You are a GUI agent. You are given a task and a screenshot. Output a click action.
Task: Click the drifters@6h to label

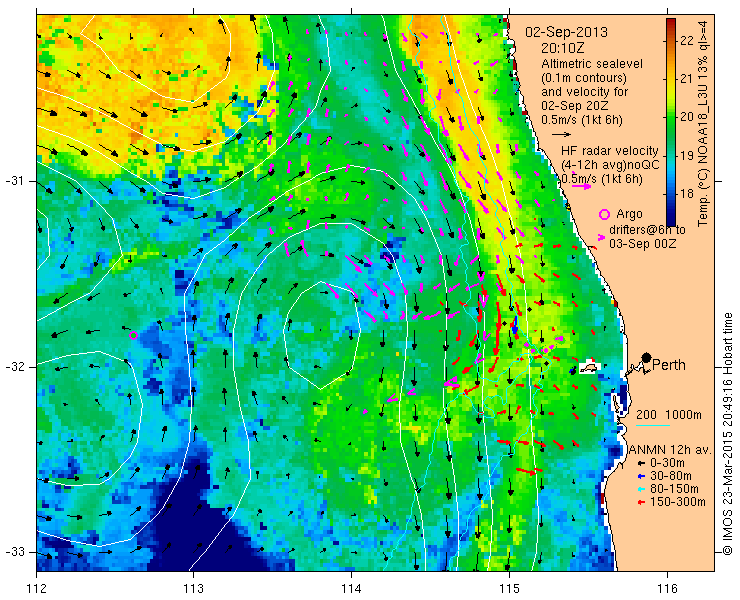pyautogui.click(x=647, y=230)
